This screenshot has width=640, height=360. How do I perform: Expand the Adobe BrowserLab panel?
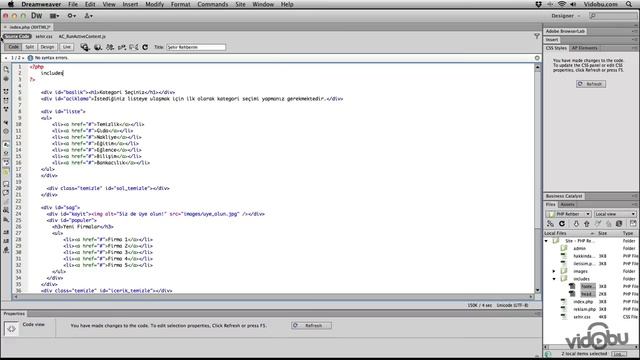(565, 31)
